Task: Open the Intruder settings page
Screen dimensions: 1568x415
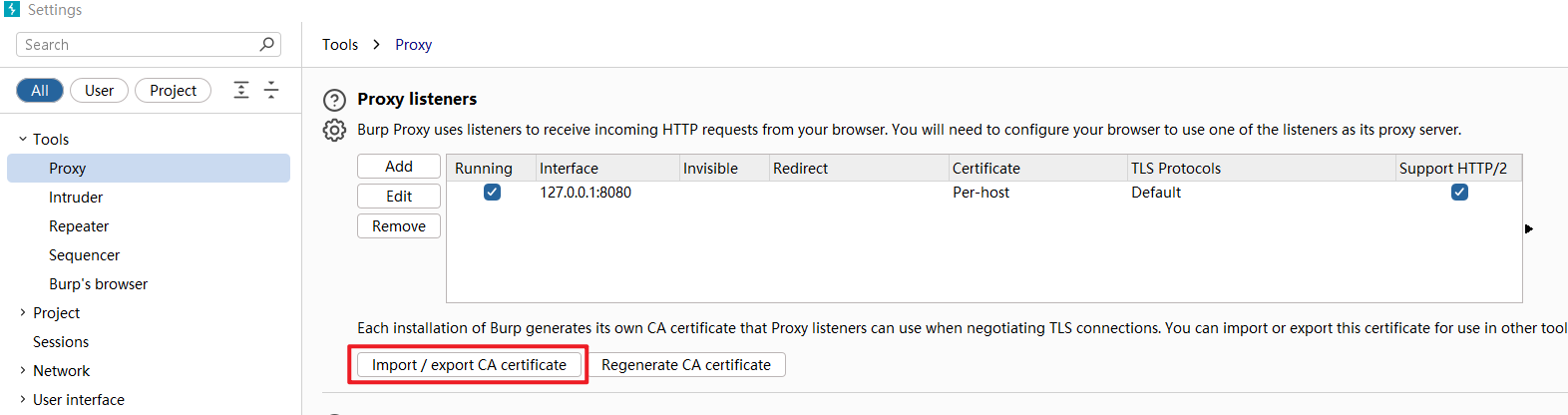Action: click(x=76, y=197)
